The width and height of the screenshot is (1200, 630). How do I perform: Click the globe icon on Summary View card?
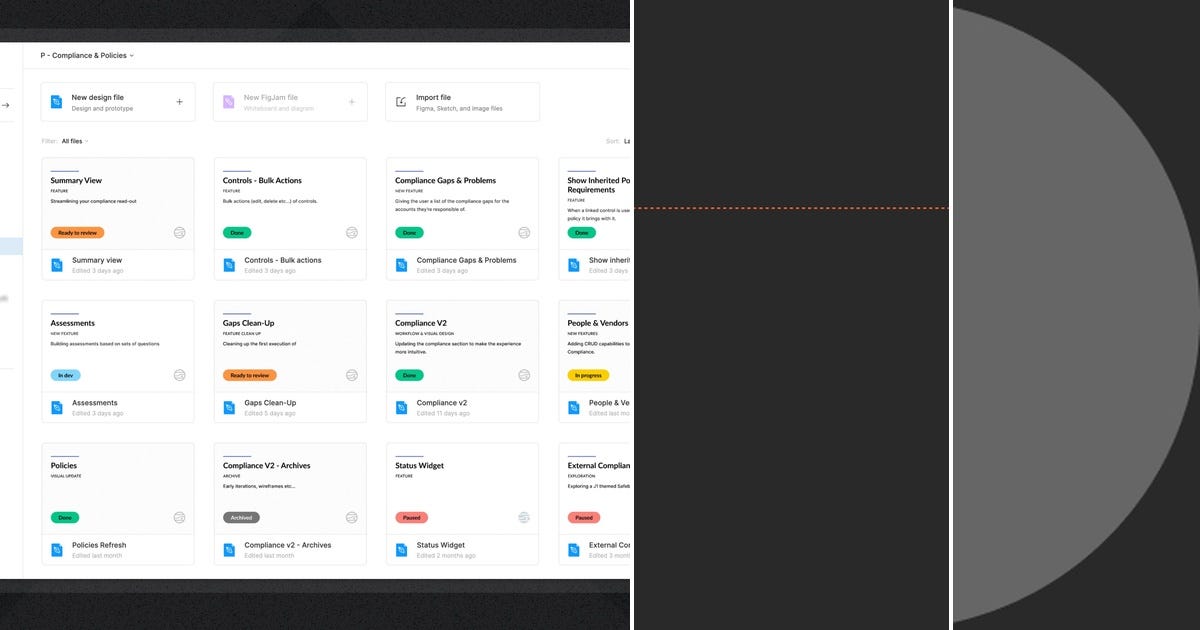point(179,232)
